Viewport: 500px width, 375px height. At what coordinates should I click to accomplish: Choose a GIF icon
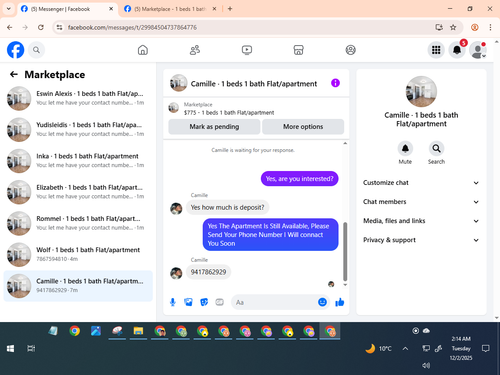click(219, 302)
